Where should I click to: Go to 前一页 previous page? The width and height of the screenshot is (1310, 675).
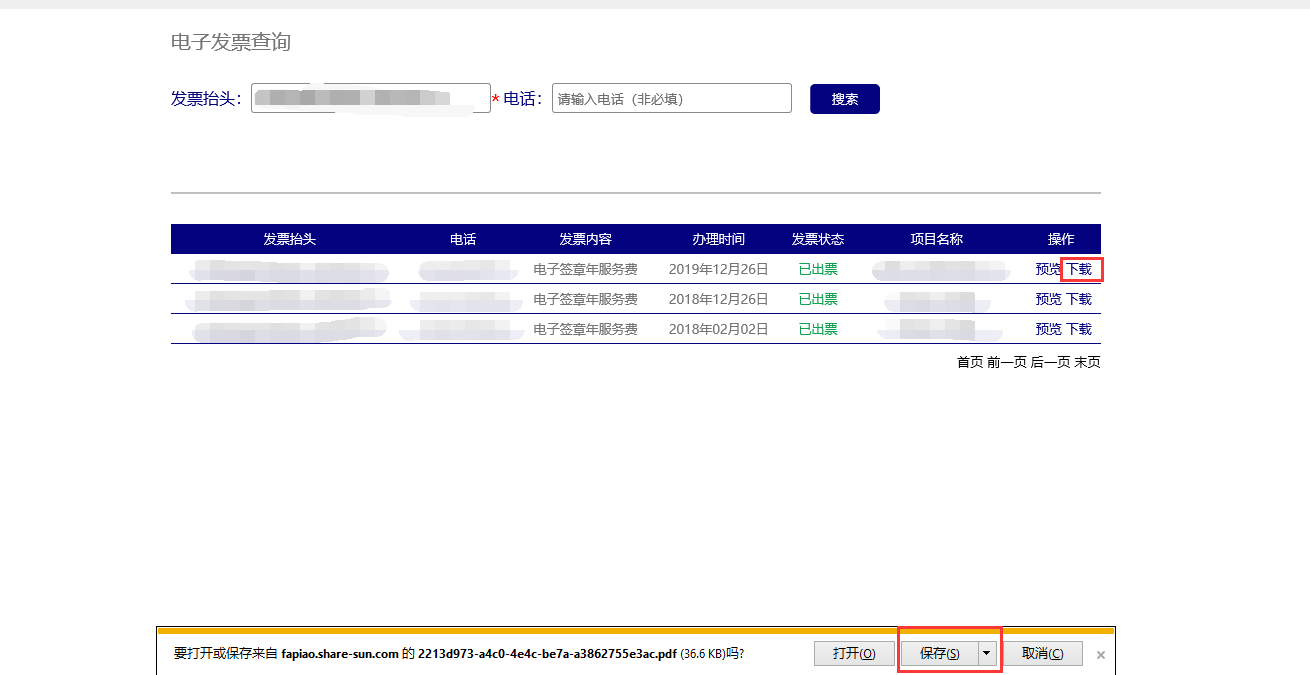pos(1006,362)
